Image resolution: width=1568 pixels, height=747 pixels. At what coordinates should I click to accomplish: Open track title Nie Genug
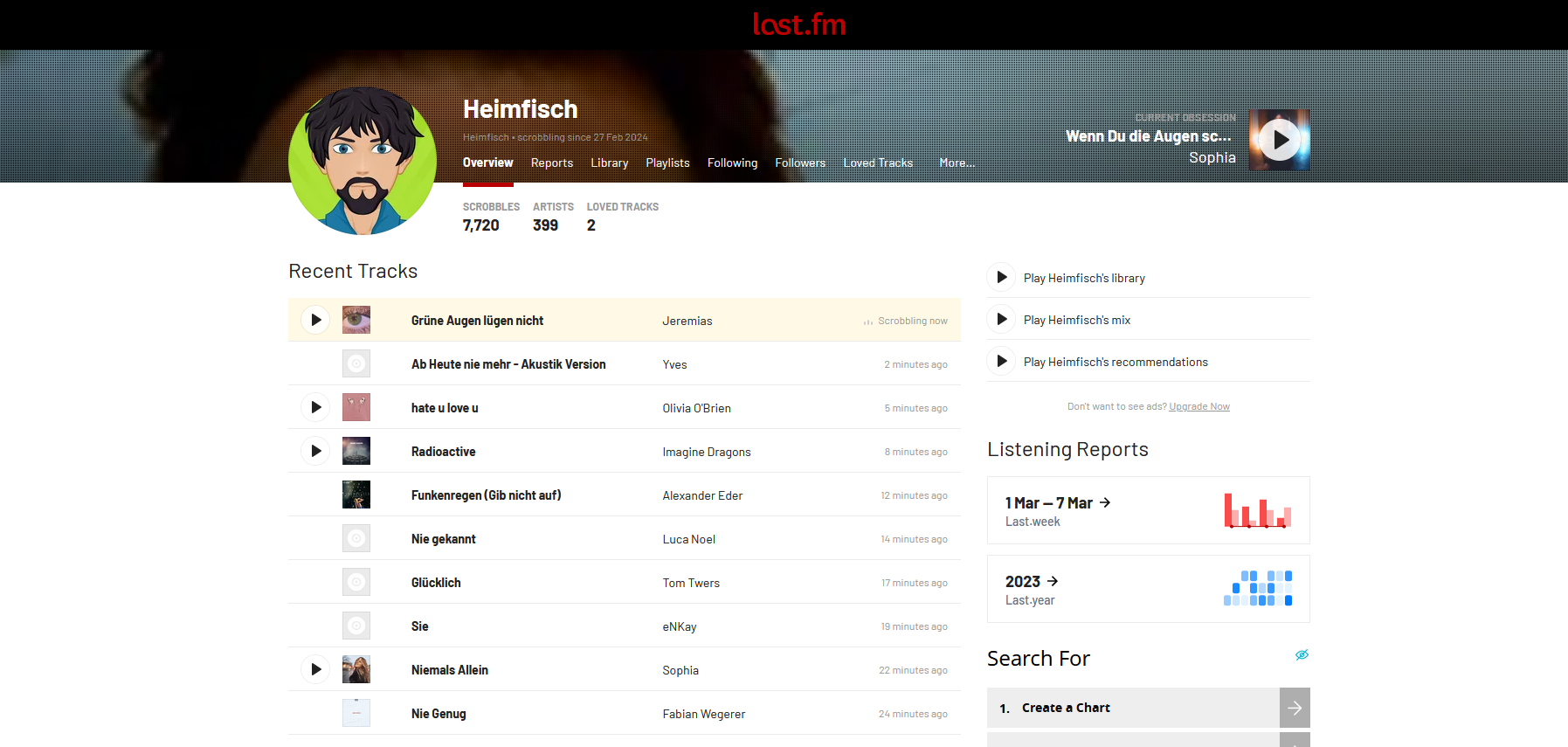(439, 714)
